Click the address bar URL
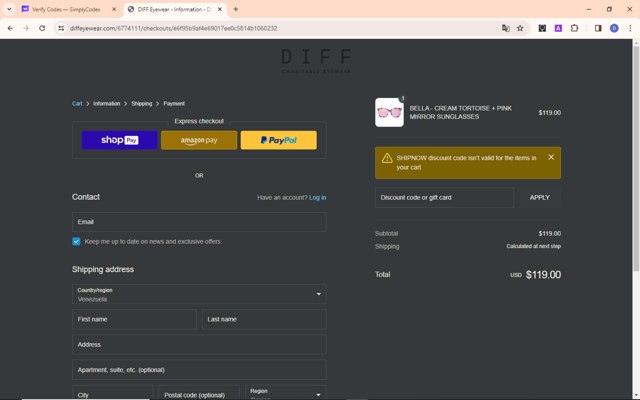Screen dimensions: 640x400 [x=173, y=28]
